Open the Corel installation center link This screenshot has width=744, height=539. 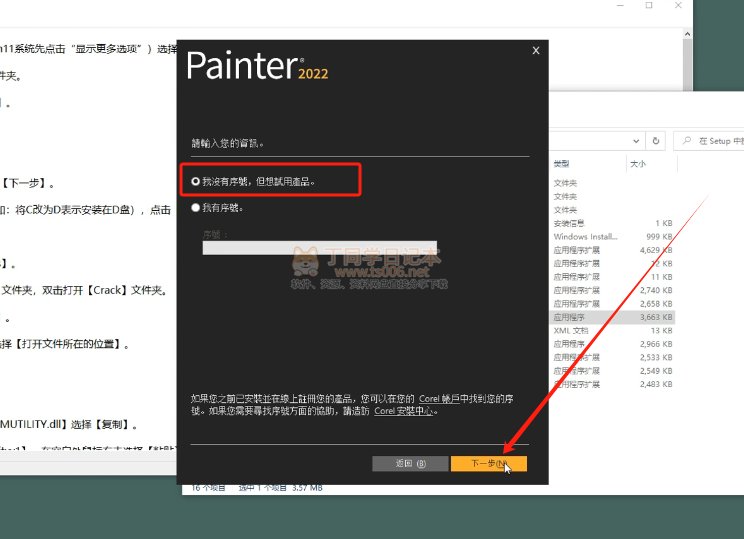point(404,411)
